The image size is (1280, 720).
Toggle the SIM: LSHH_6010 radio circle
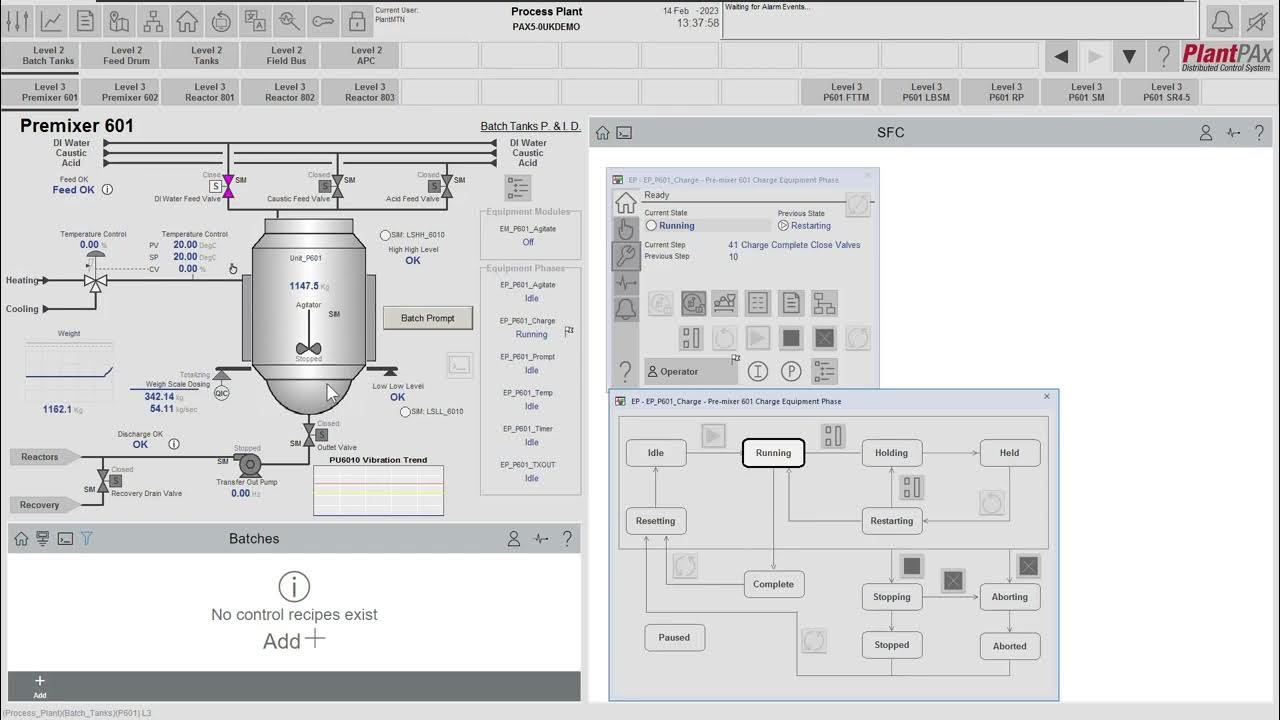[385, 235]
